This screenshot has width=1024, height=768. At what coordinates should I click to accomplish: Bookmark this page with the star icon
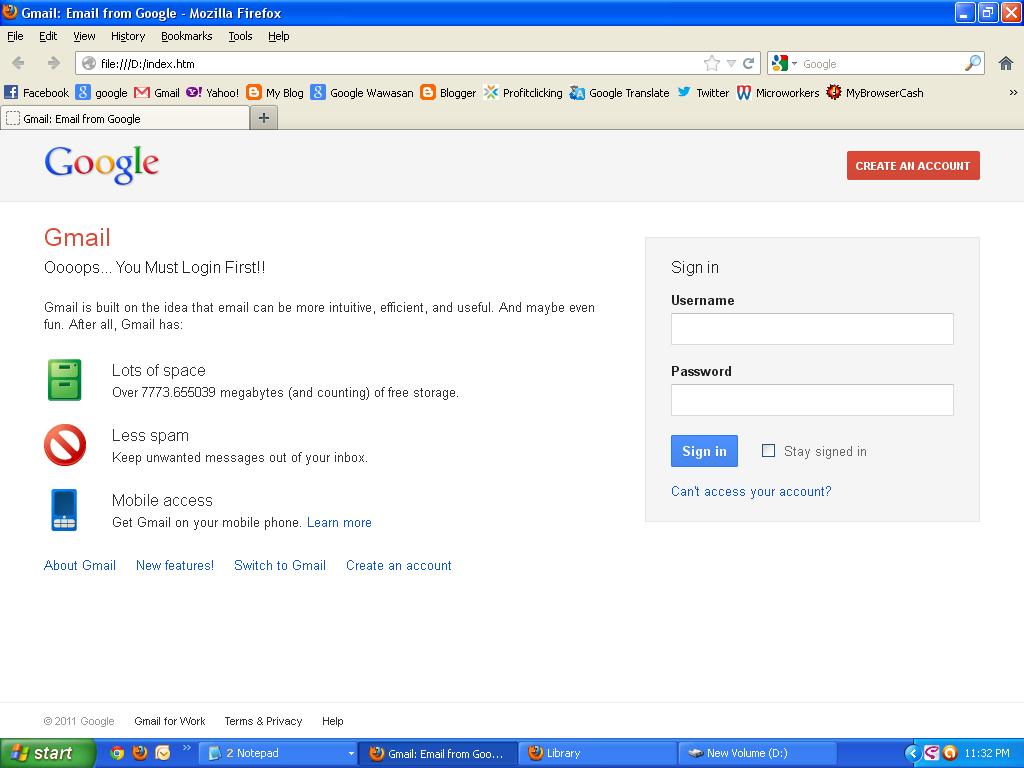(x=712, y=63)
